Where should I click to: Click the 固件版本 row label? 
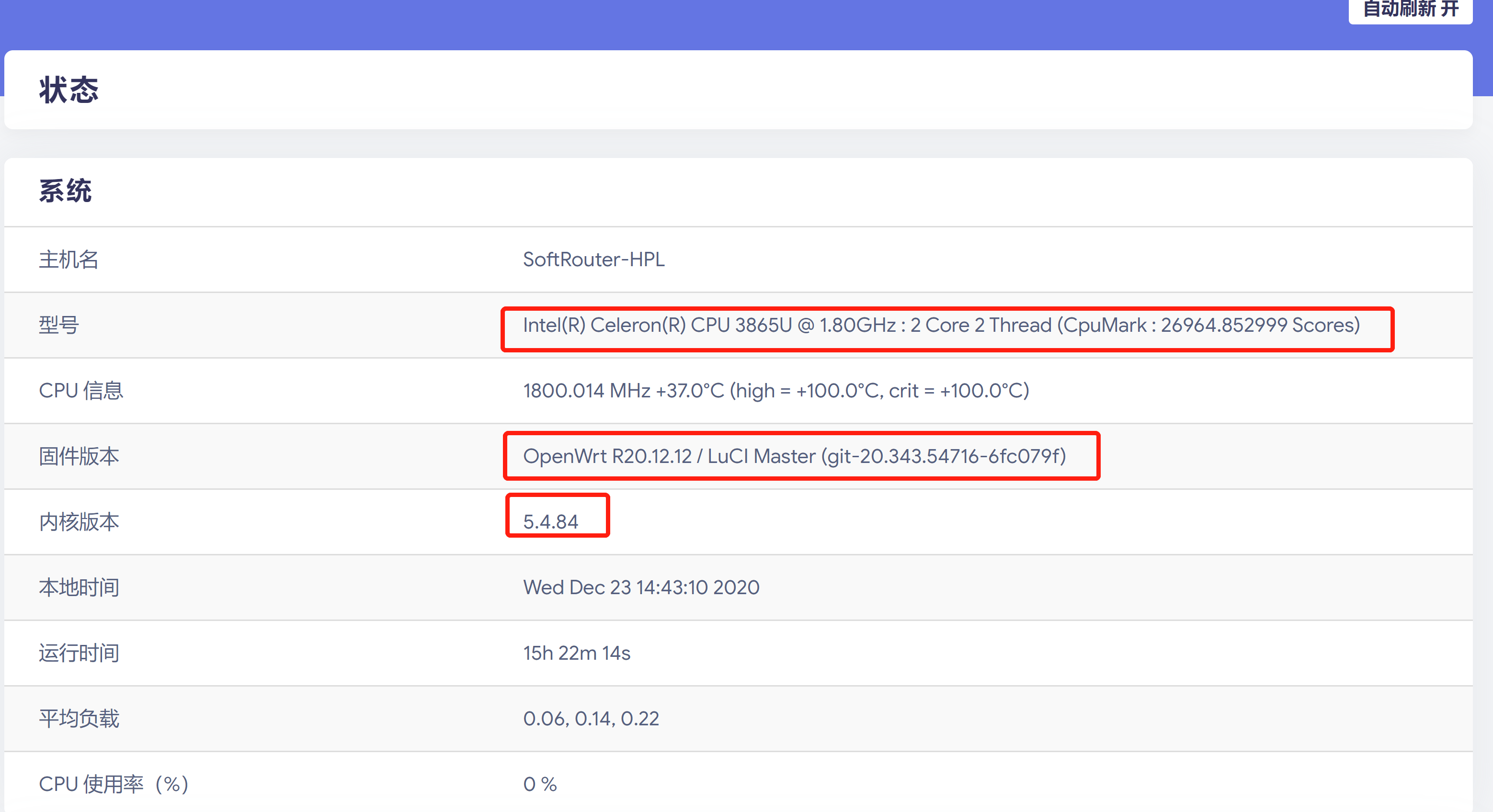coord(79,456)
